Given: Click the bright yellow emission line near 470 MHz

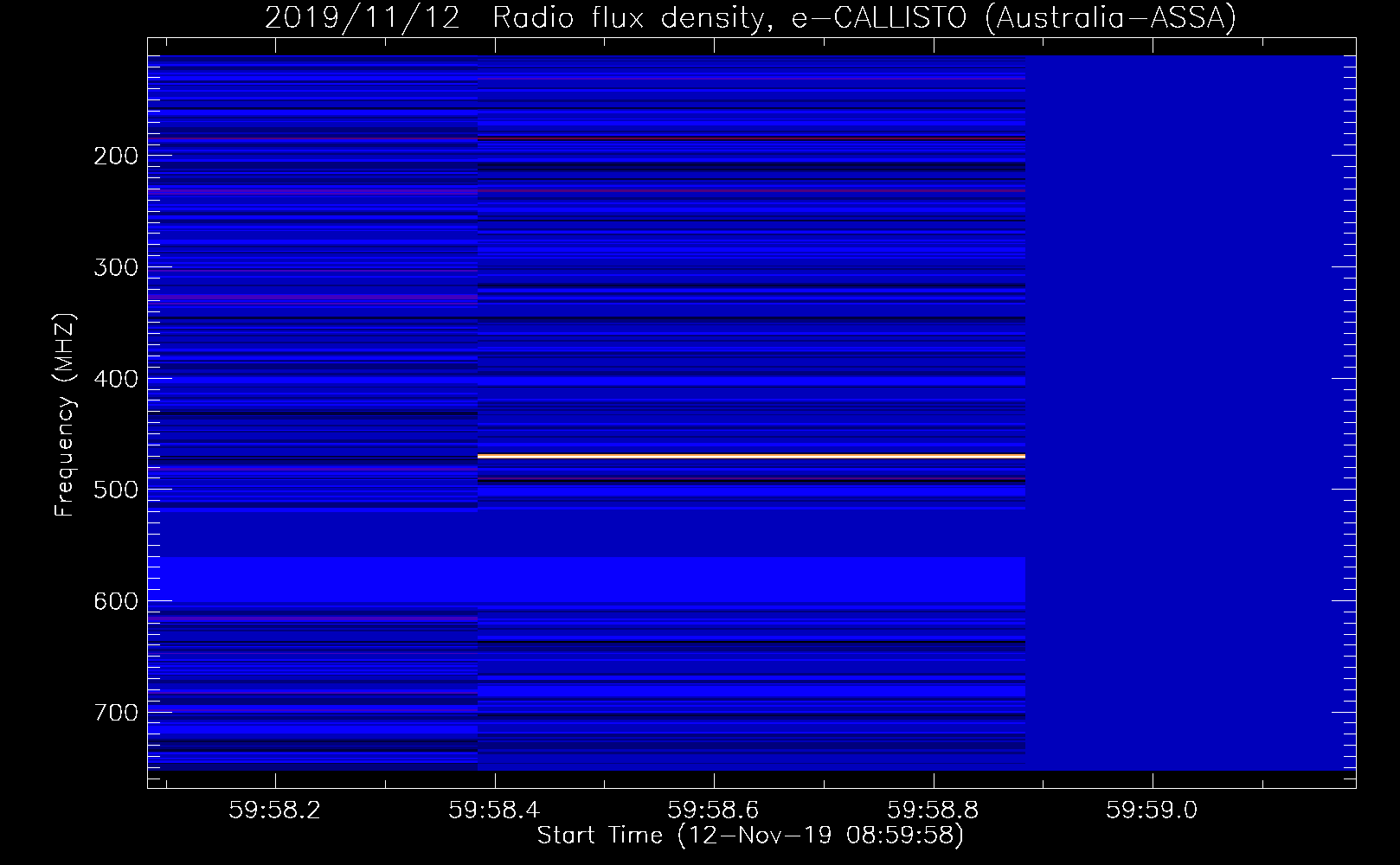Looking at the screenshot, I should click(x=751, y=456).
